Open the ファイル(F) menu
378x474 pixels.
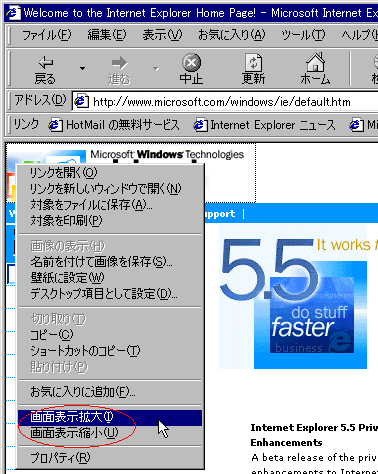[46, 35]
